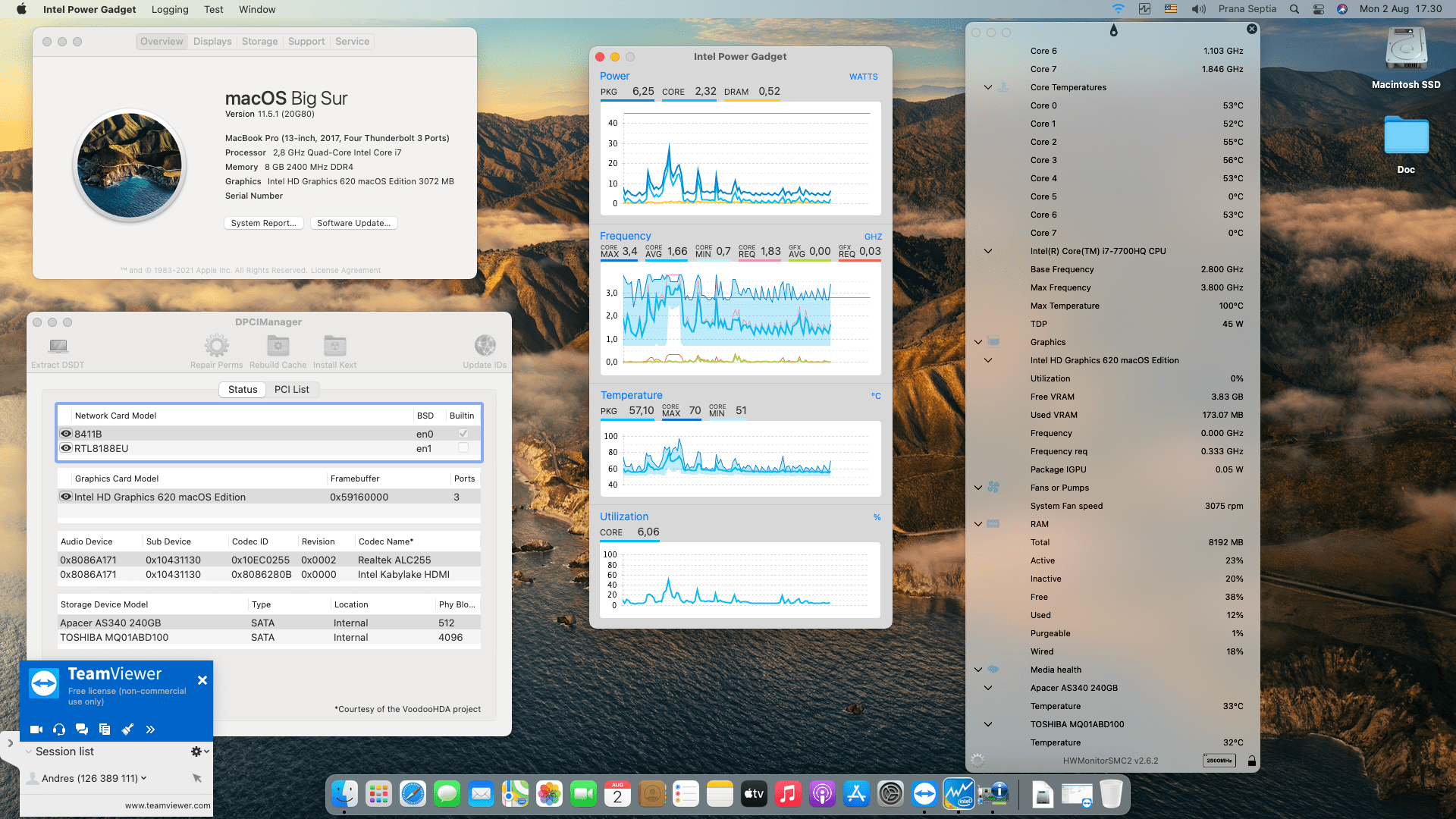Collapse Intel HD Graphics 620 macOS Edition subgroup
The width and height of the screenshot is (1456, 819).
tap(988, 360)
